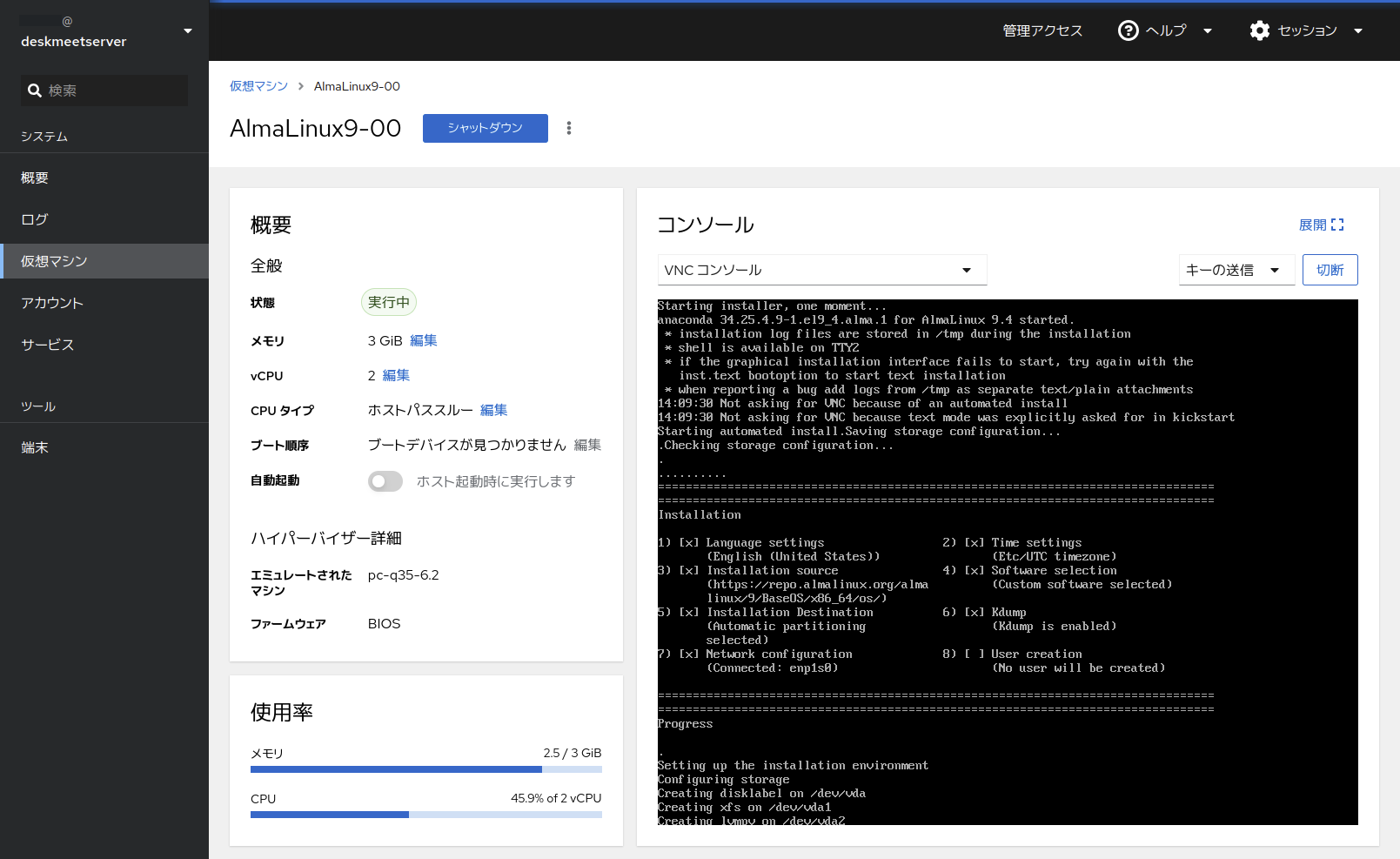Click the session gear icon
Screen dimensions: 1400x859
[1259, 30]
